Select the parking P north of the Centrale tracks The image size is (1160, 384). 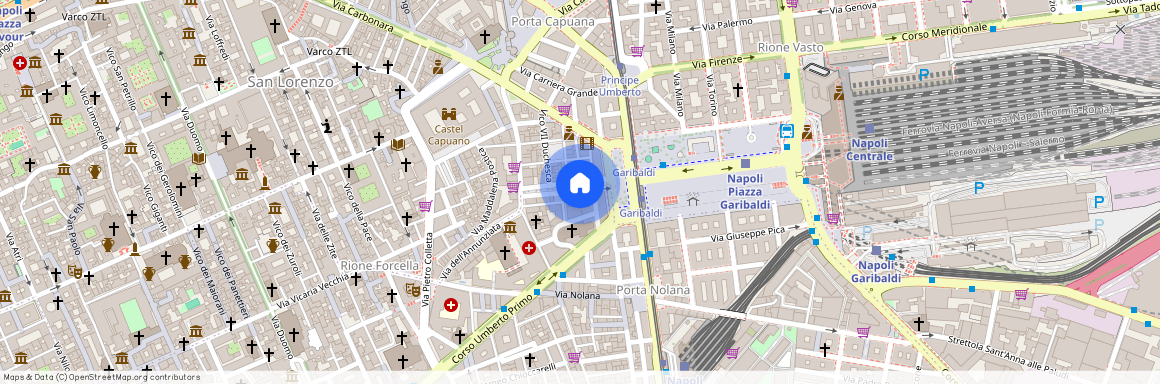click(x=923, y=74)
